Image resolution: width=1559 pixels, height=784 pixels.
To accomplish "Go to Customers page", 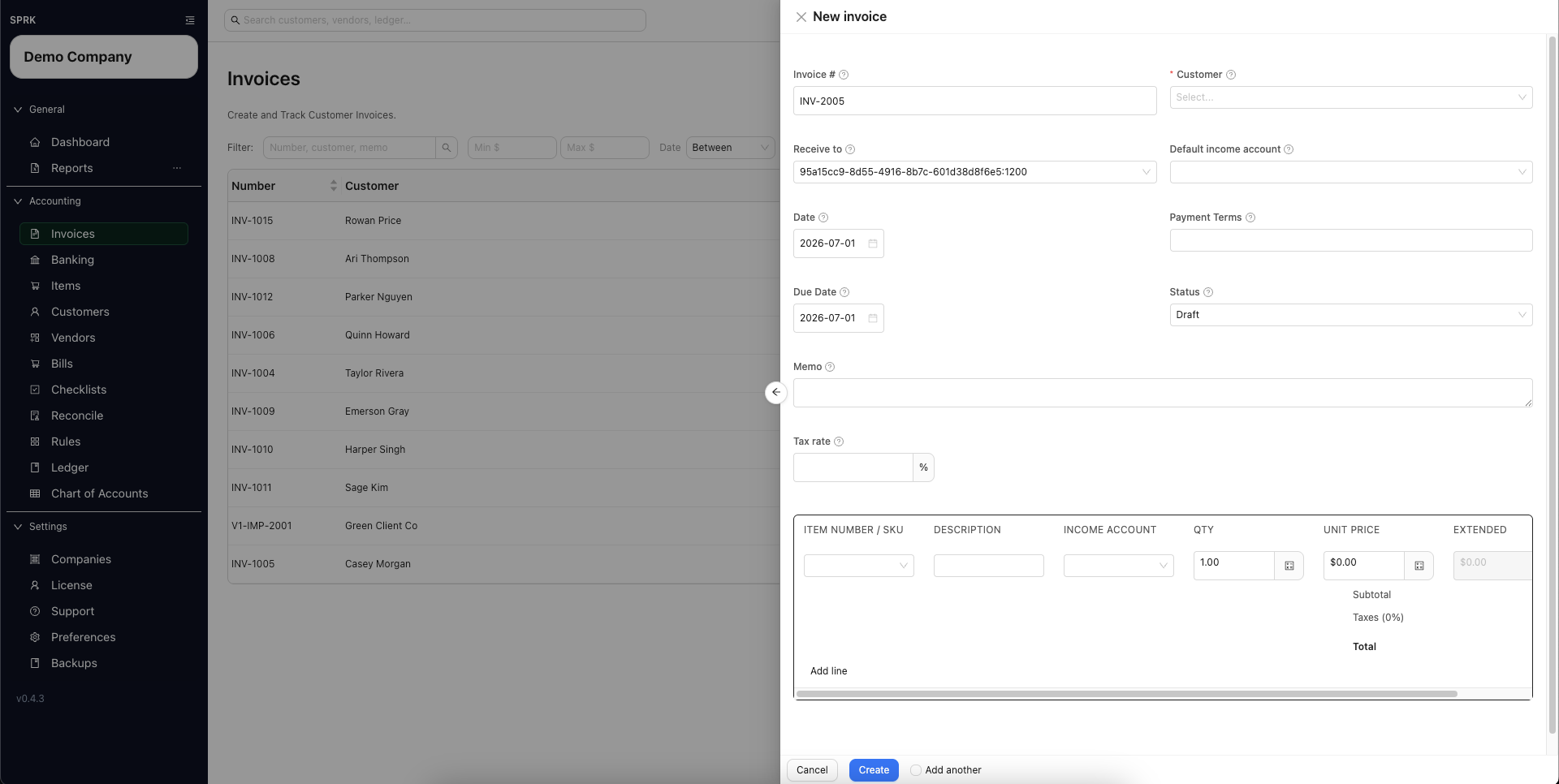I will point(104,312).
